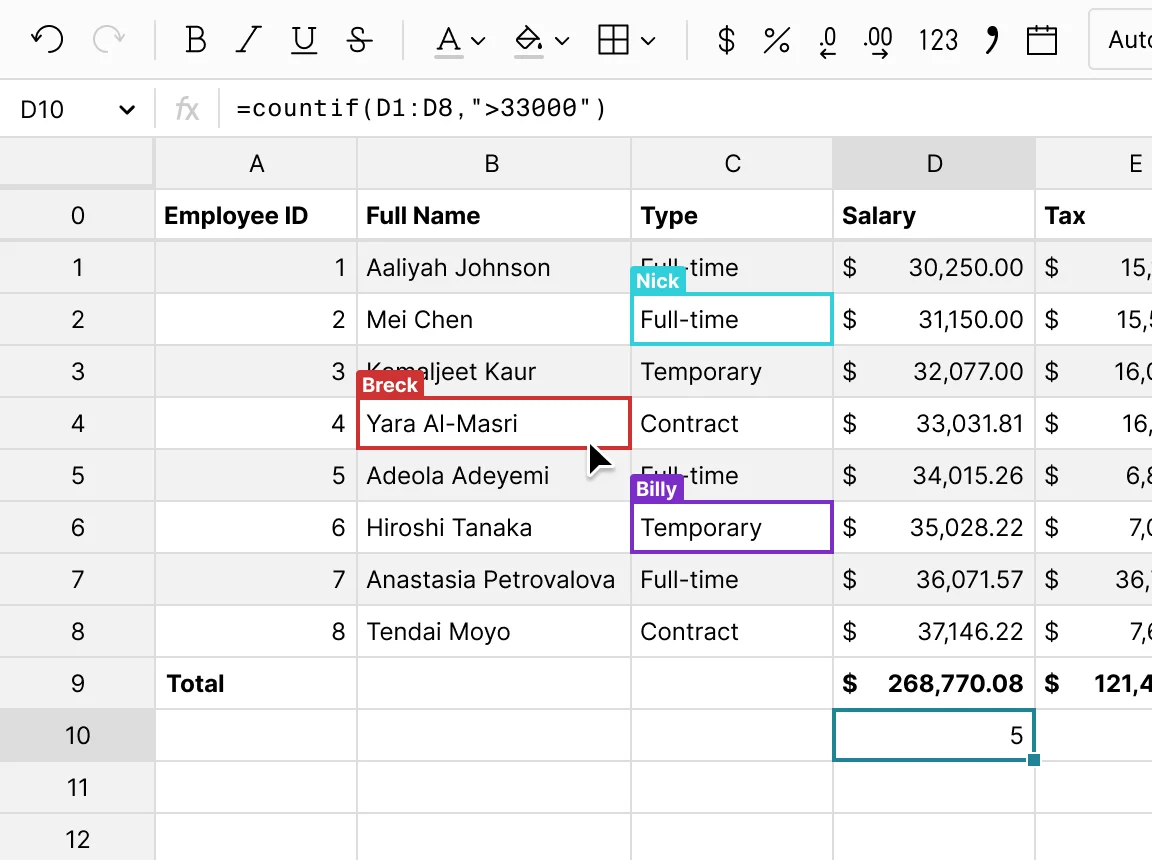Viewport: 1152px width, 860px height.
Task: Select row header 9
Action: (77, 683)
